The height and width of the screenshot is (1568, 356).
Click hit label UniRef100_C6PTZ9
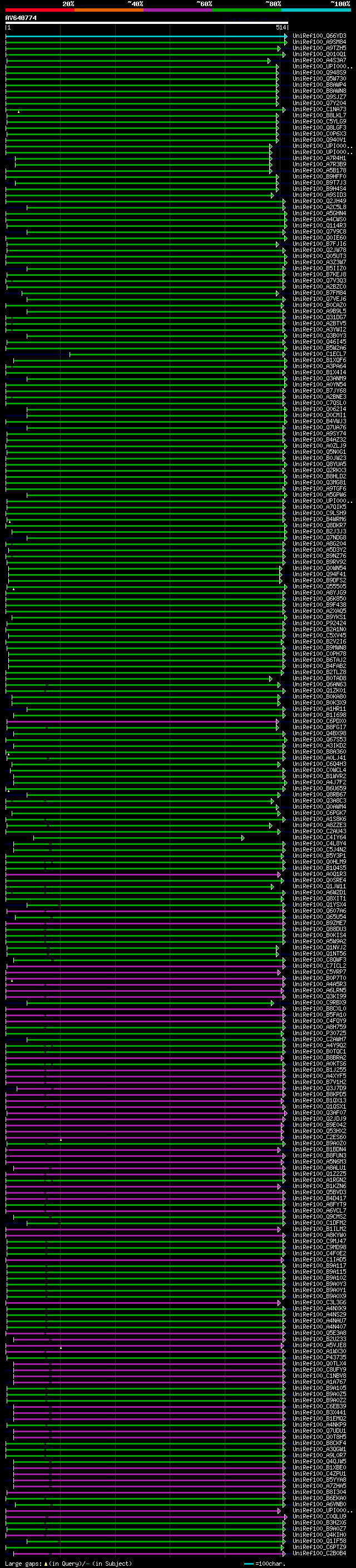(319, 1547)
